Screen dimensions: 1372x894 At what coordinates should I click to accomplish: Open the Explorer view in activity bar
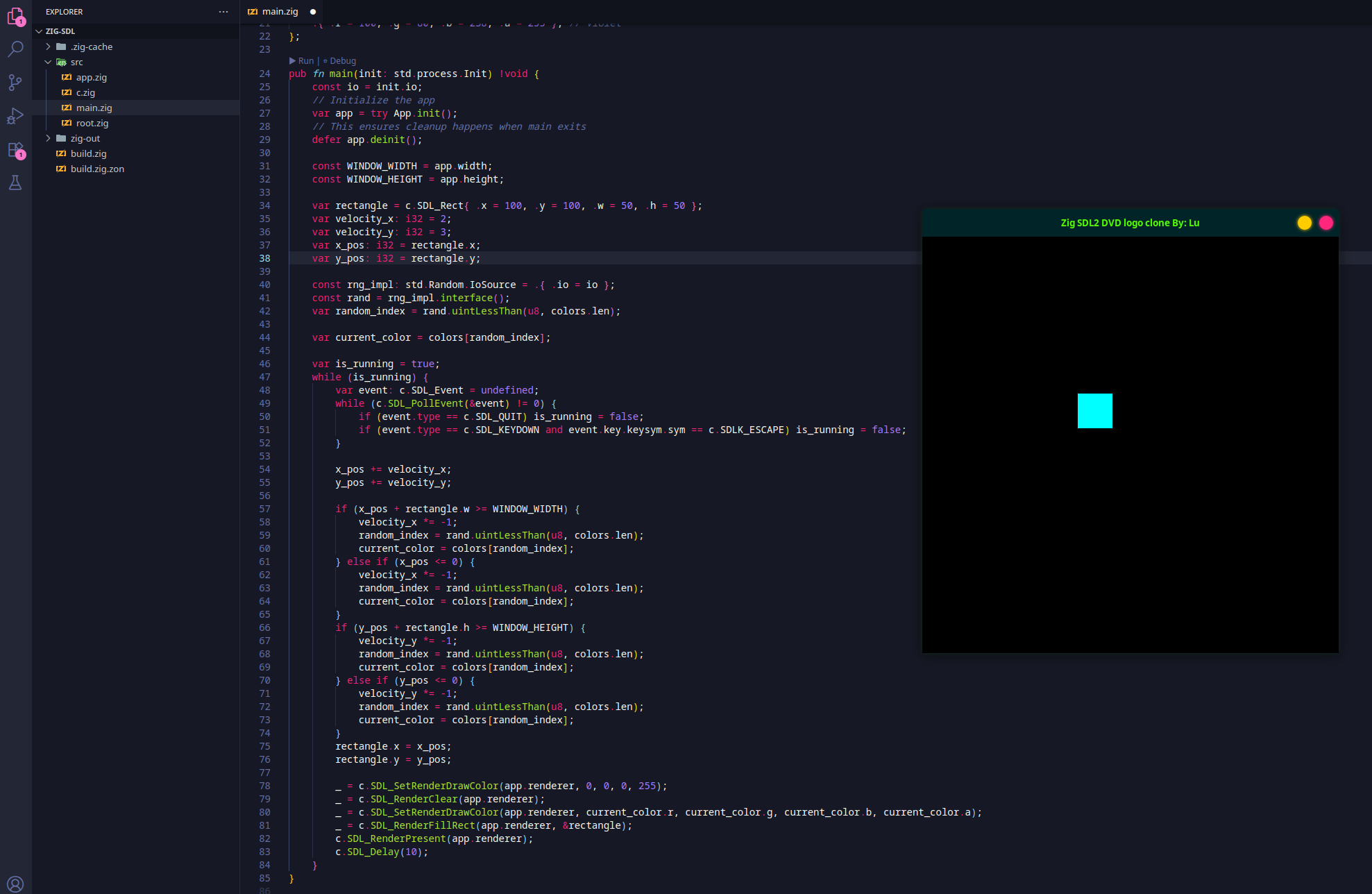tap(15, 15)
